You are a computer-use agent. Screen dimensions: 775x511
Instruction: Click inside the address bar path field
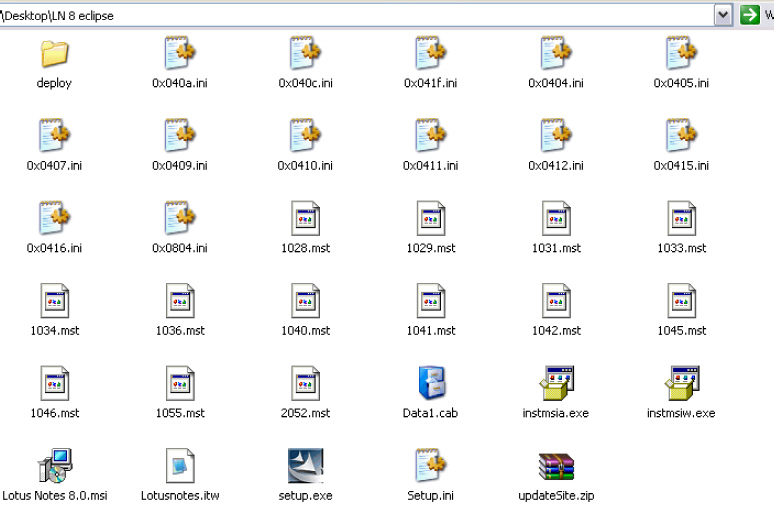(350, 15)
